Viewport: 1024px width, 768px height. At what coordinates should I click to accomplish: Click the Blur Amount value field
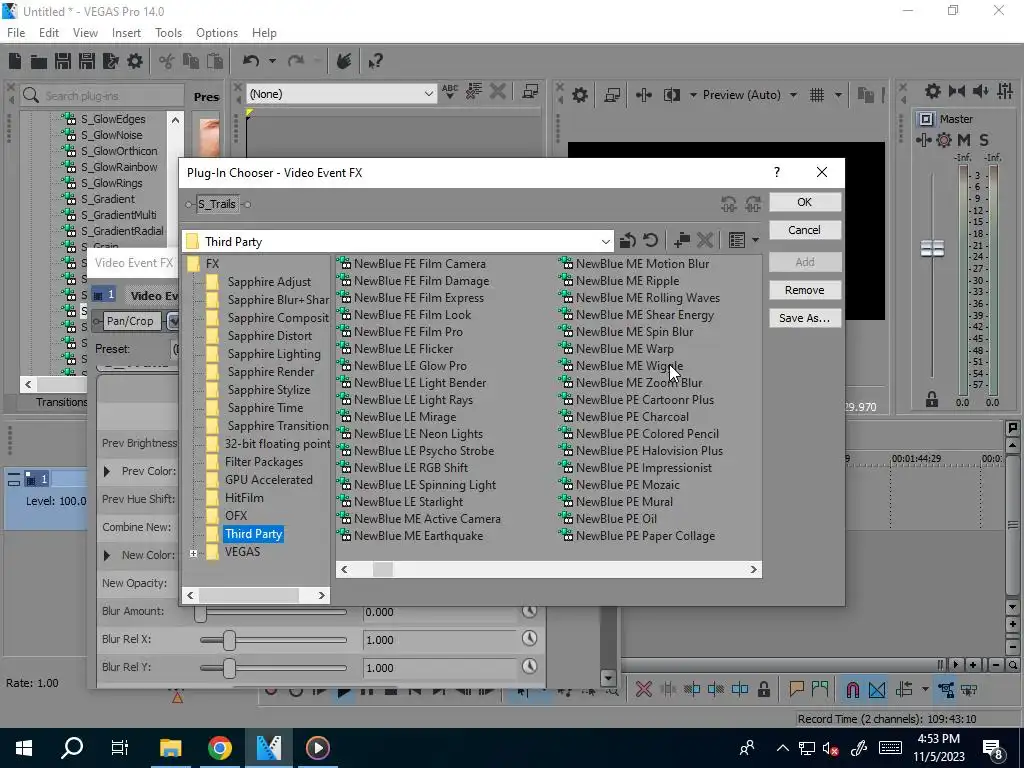(440, 612)
